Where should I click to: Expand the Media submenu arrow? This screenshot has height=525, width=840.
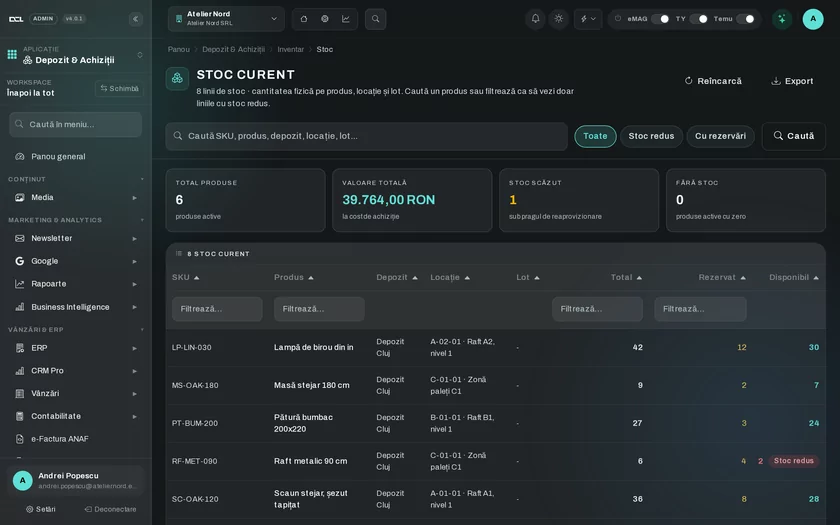(134, 198)
